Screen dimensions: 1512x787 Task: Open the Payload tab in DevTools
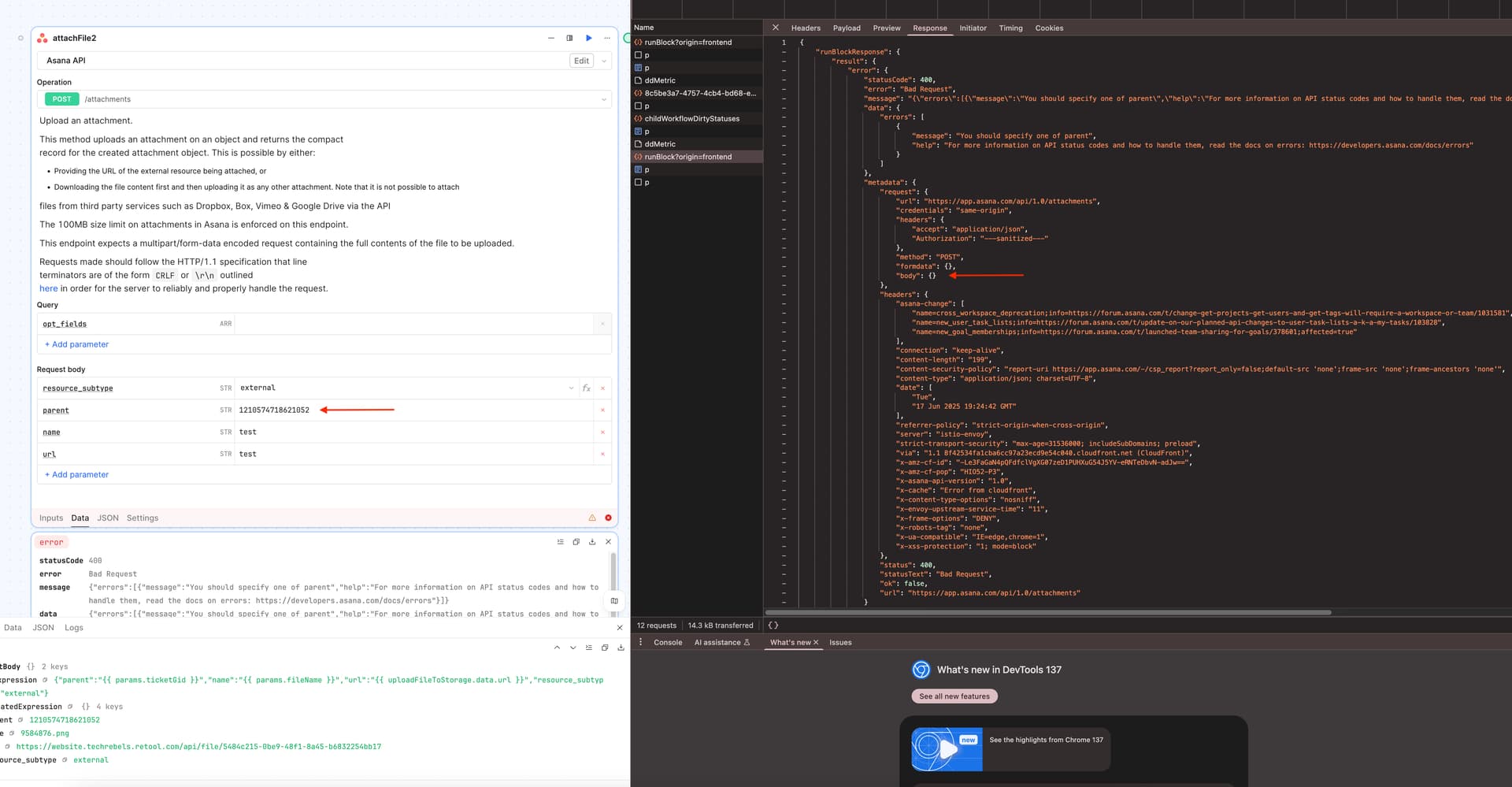pyautogui.click(x=847, y=28)
